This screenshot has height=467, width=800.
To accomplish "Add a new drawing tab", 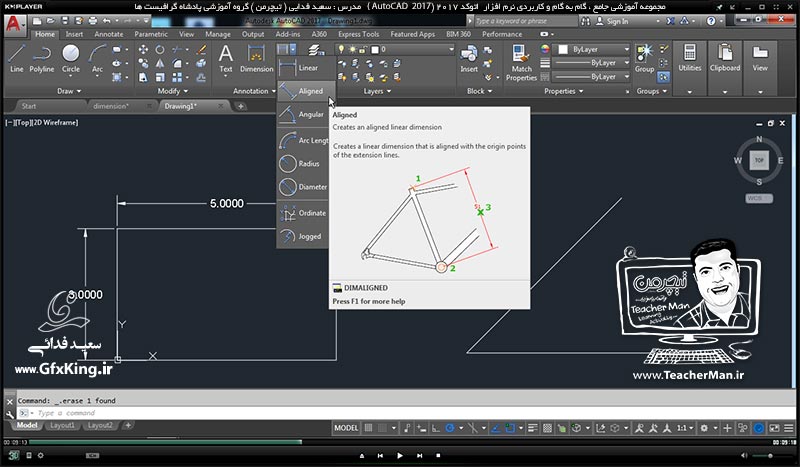I will point(240,106).
